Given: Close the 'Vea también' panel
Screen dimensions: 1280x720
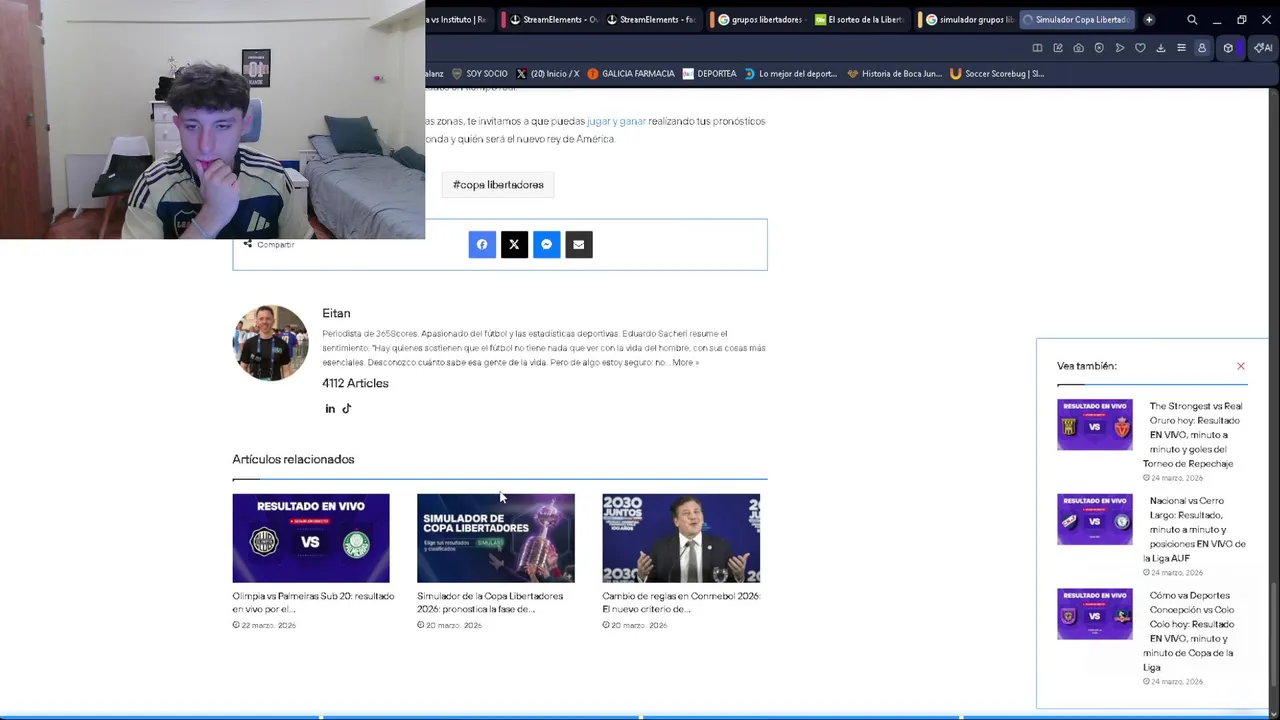Looking at the screenshot, I should (x=1241, y=366).
